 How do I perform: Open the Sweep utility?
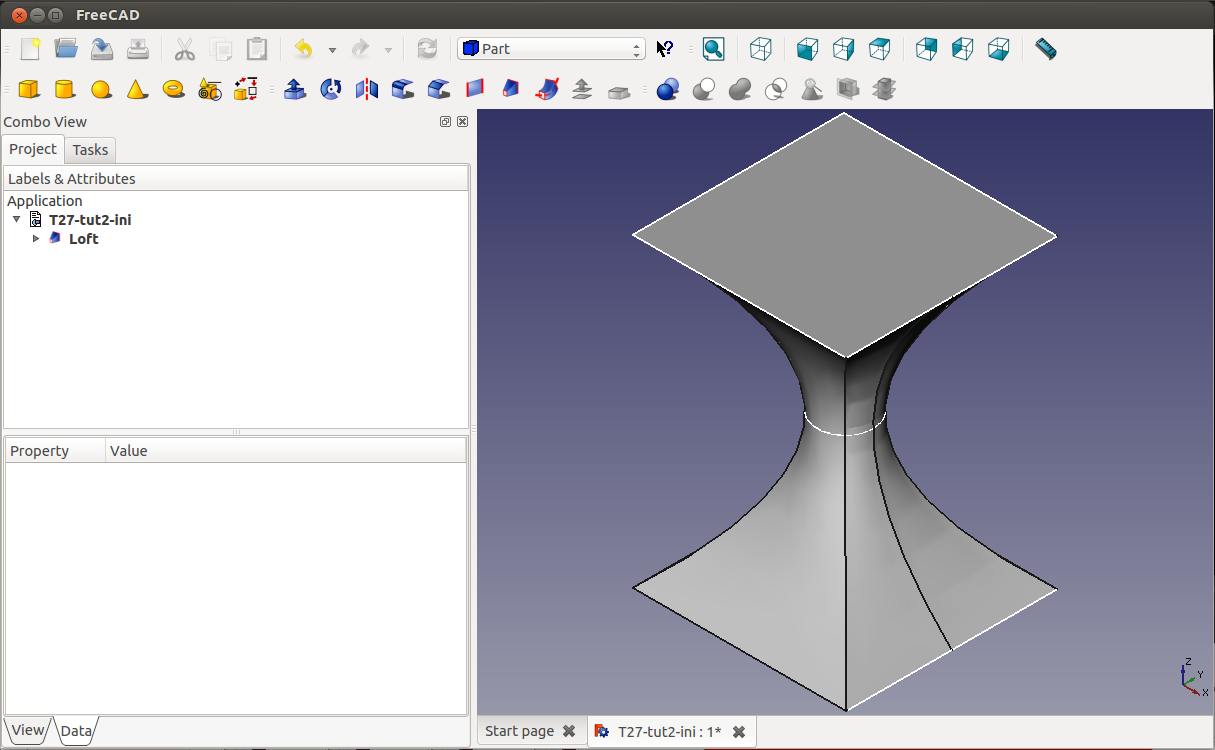pos(547,90)
